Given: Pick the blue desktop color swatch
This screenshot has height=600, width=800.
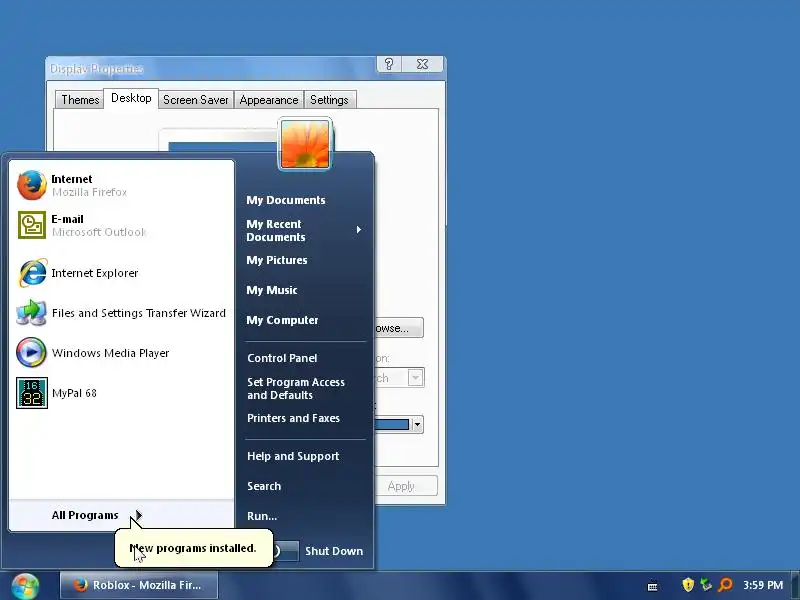Looking at the screenshot, I should 392,424.
